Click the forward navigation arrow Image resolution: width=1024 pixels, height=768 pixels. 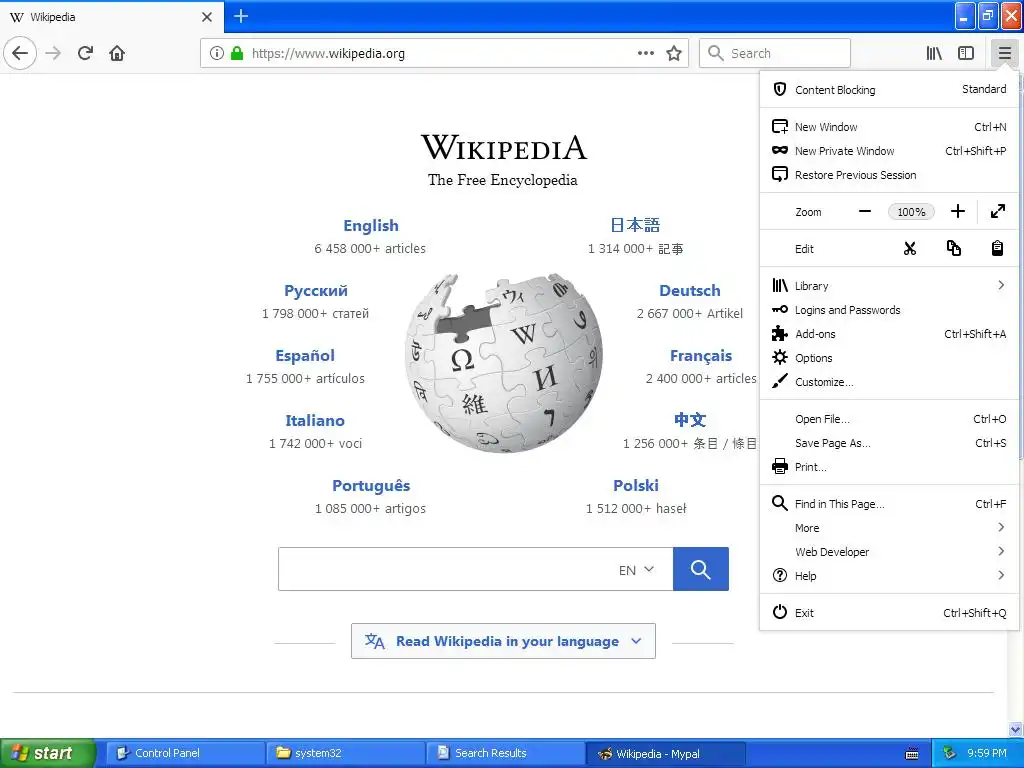click(x=53, y=53)
